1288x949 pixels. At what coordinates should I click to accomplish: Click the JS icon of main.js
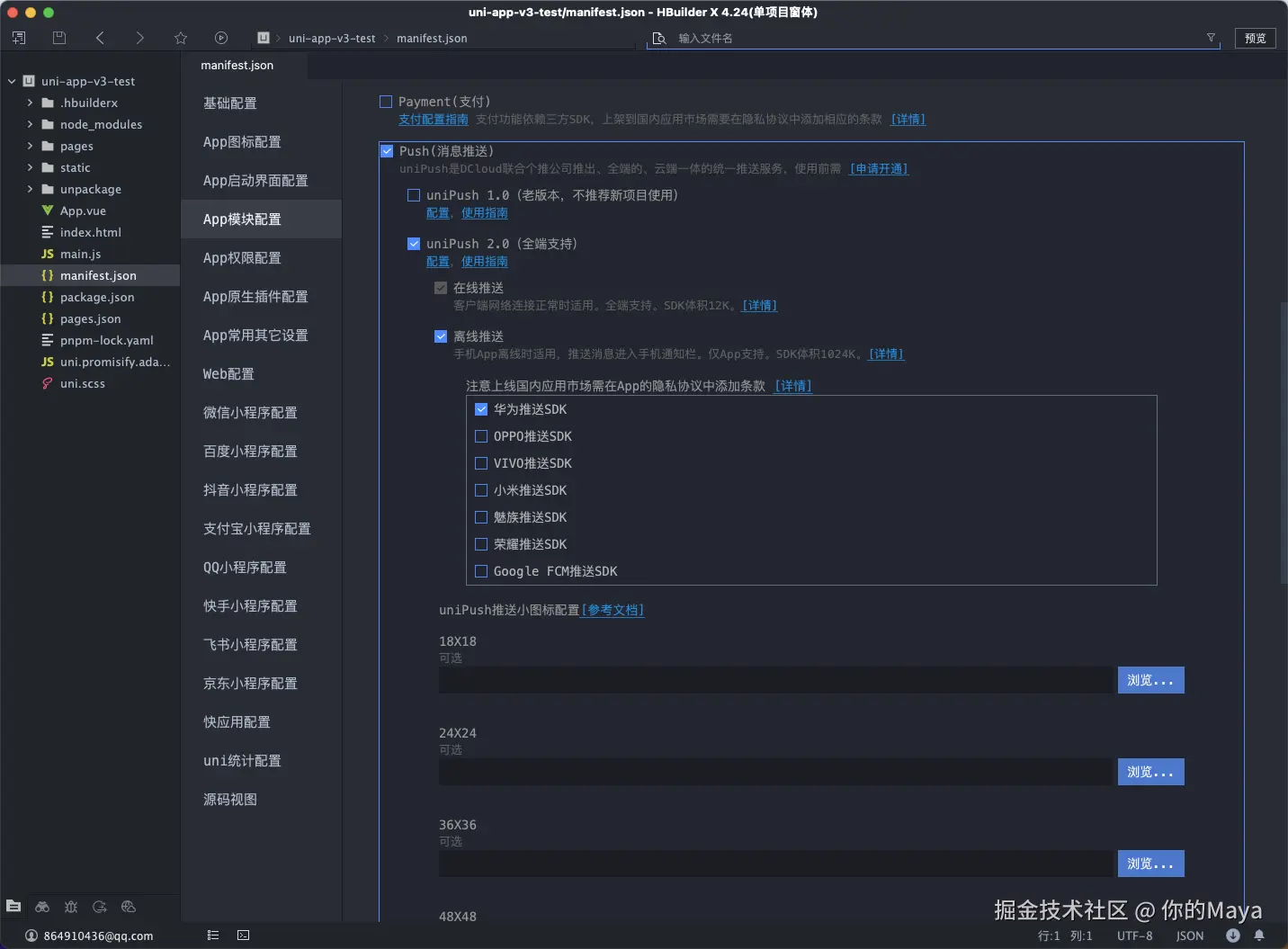[48, 254]
